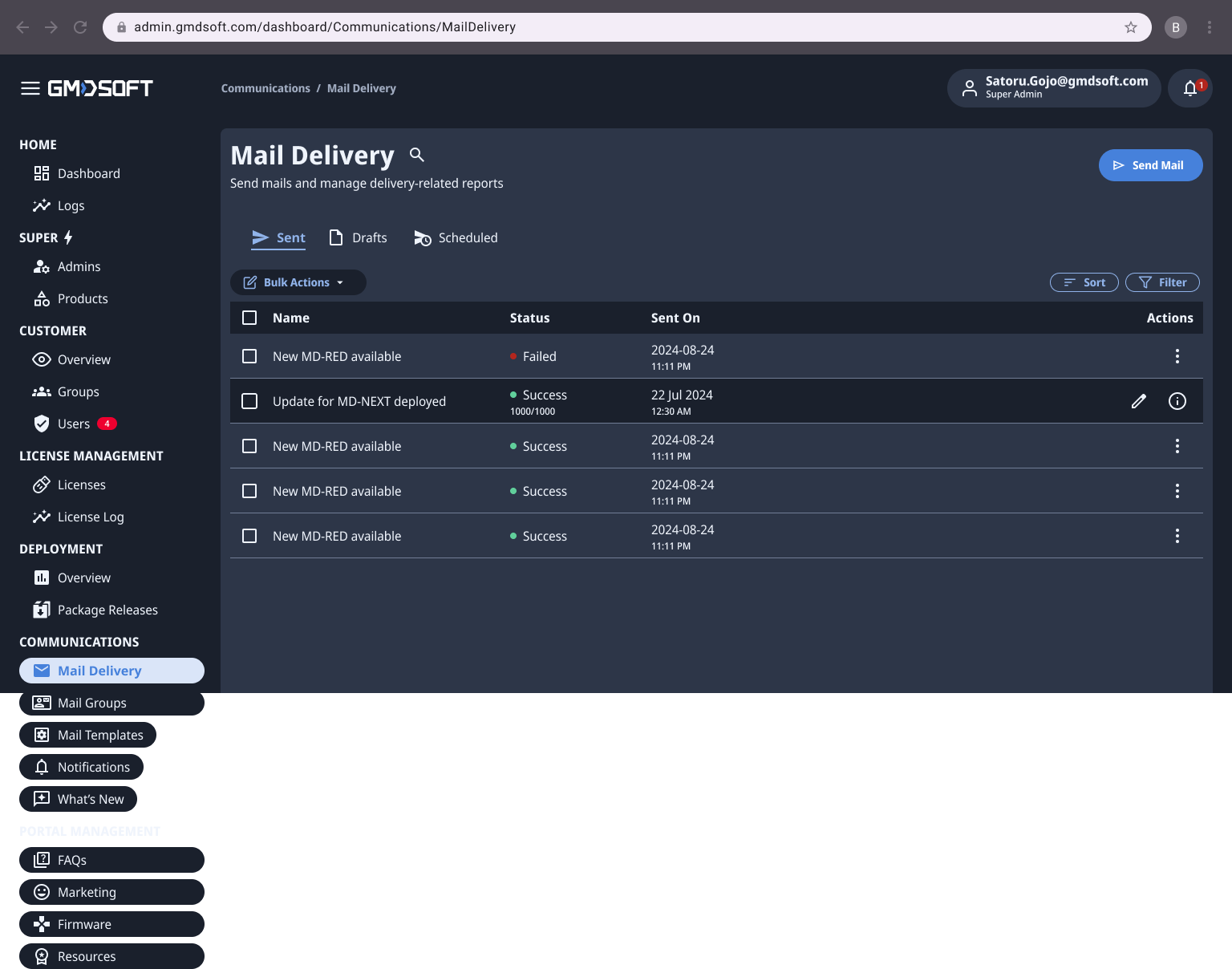Open Package Releases
Image resolution: width=1232 pixels, height=969 pixels.
click(x=95, y=610)
